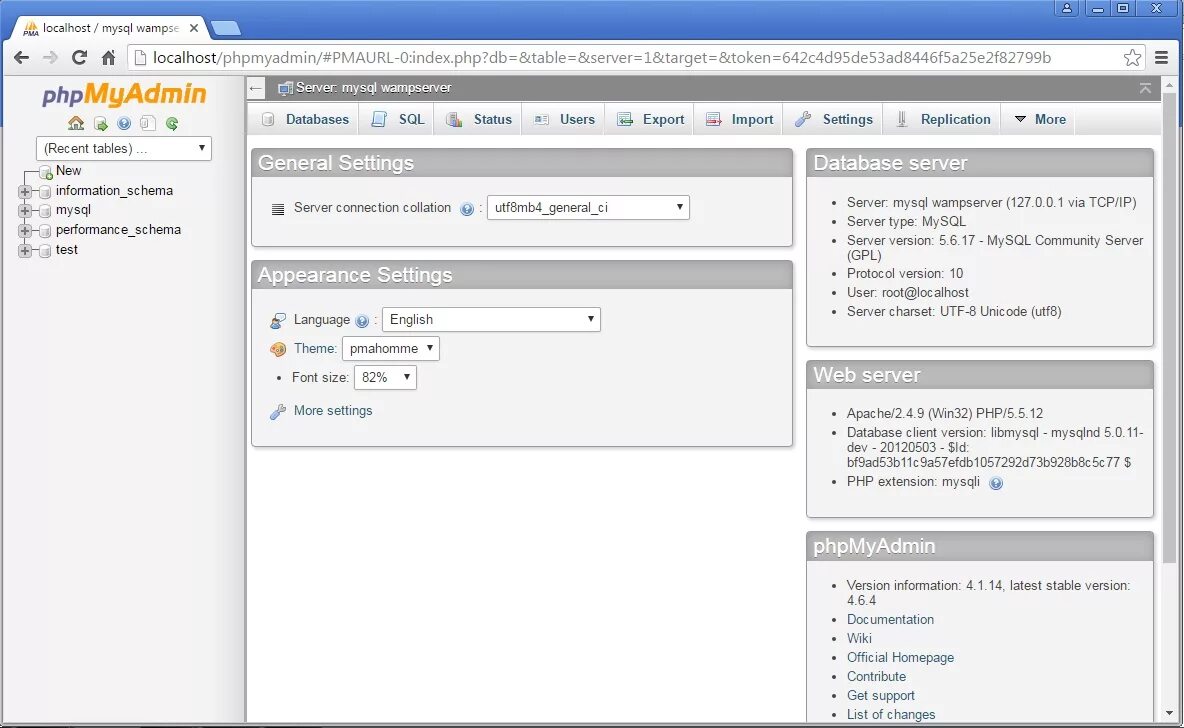This screenshot has height=728, width=1184.
Task: Open the List of changes link
Action: point(891,714)
